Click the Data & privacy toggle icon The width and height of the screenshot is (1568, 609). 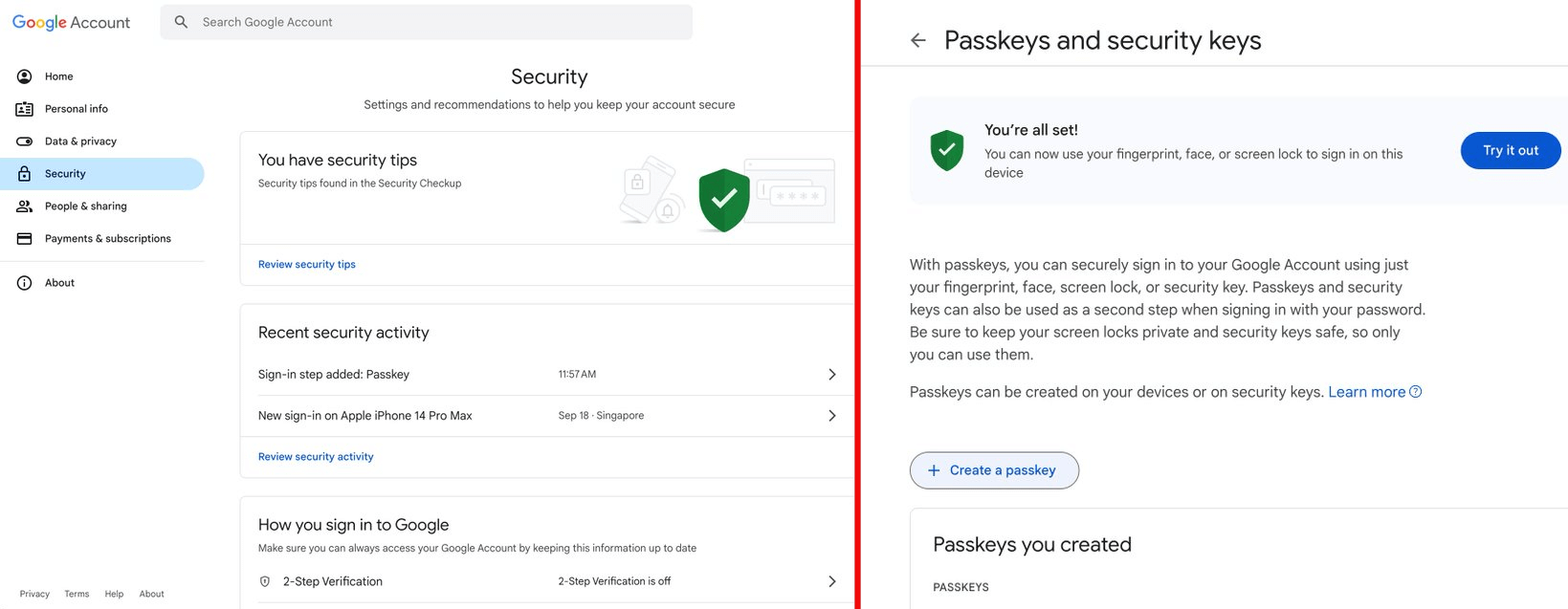pyautogui.click(x=25, y=141)
